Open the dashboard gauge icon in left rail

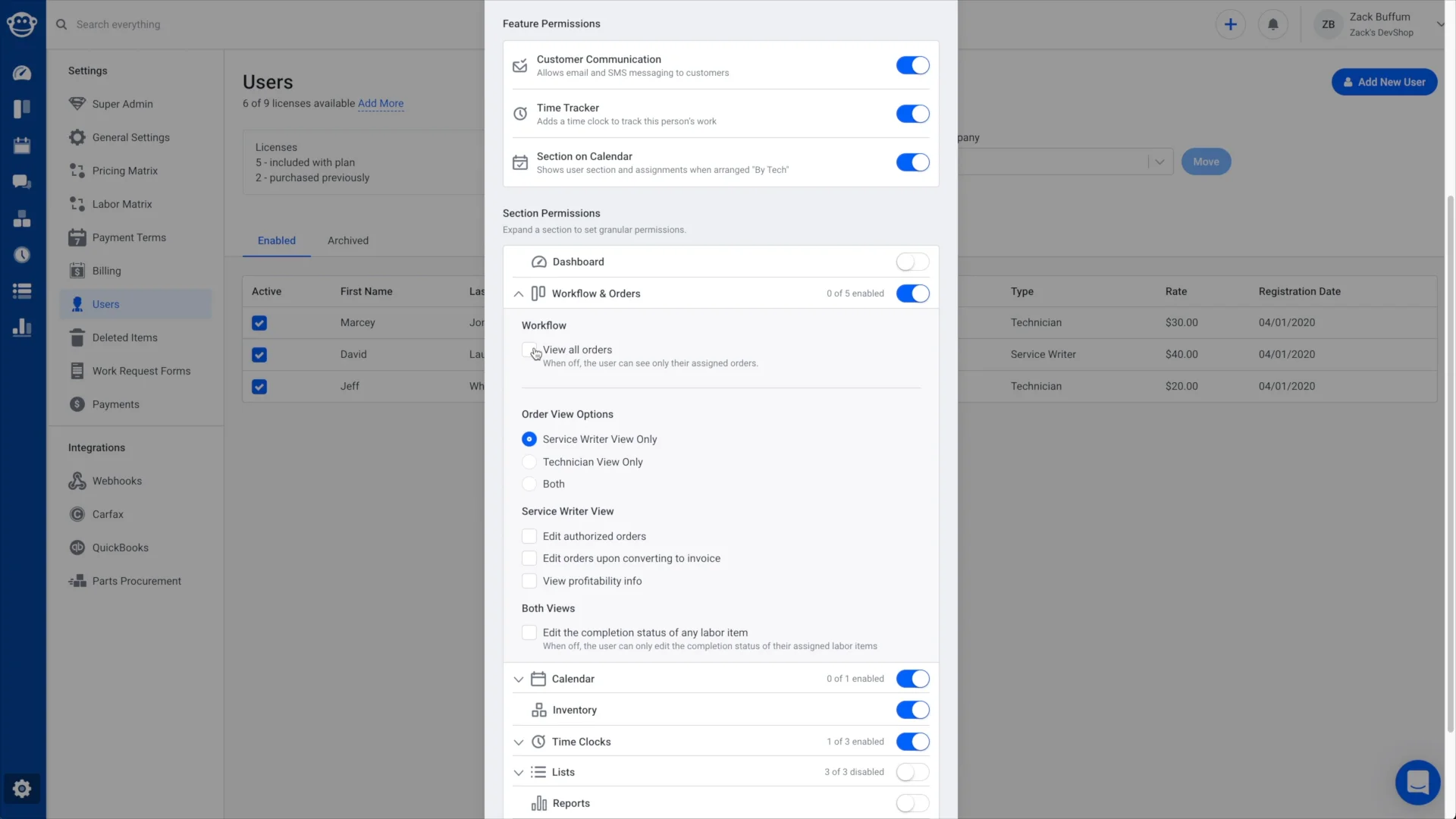point(22,73)
